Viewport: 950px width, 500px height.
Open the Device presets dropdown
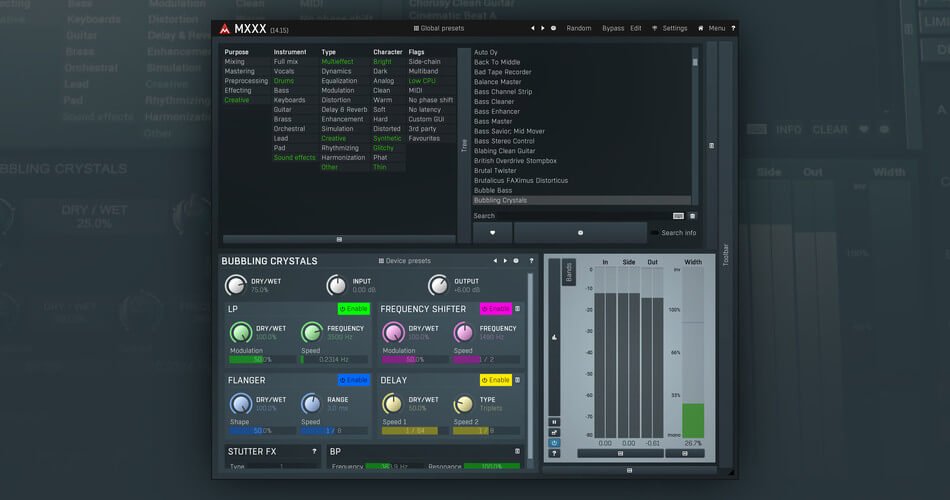(405, 261)
